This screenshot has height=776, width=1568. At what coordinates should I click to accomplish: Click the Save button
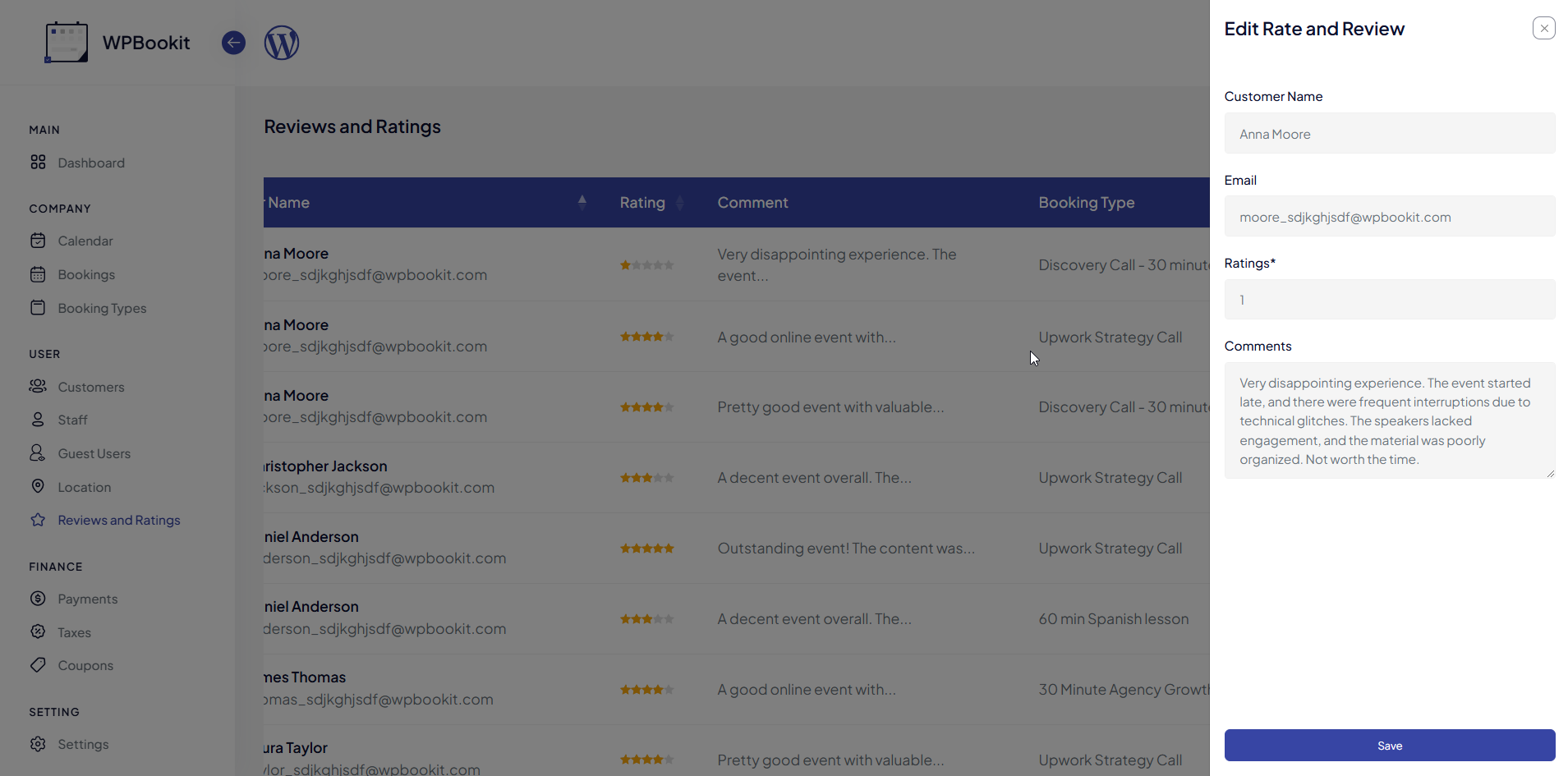1389,746
